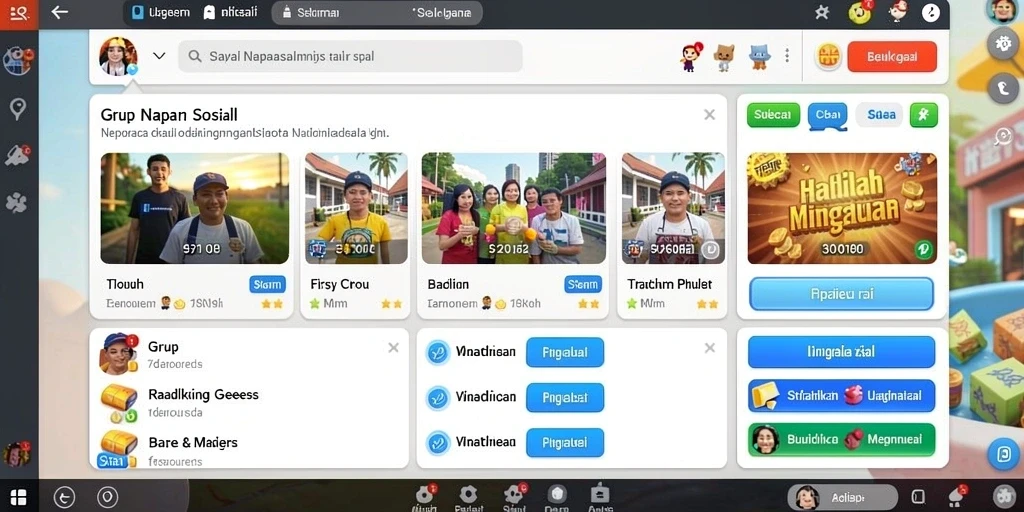Expand the chevron next to profile avatar

(159, 56)
